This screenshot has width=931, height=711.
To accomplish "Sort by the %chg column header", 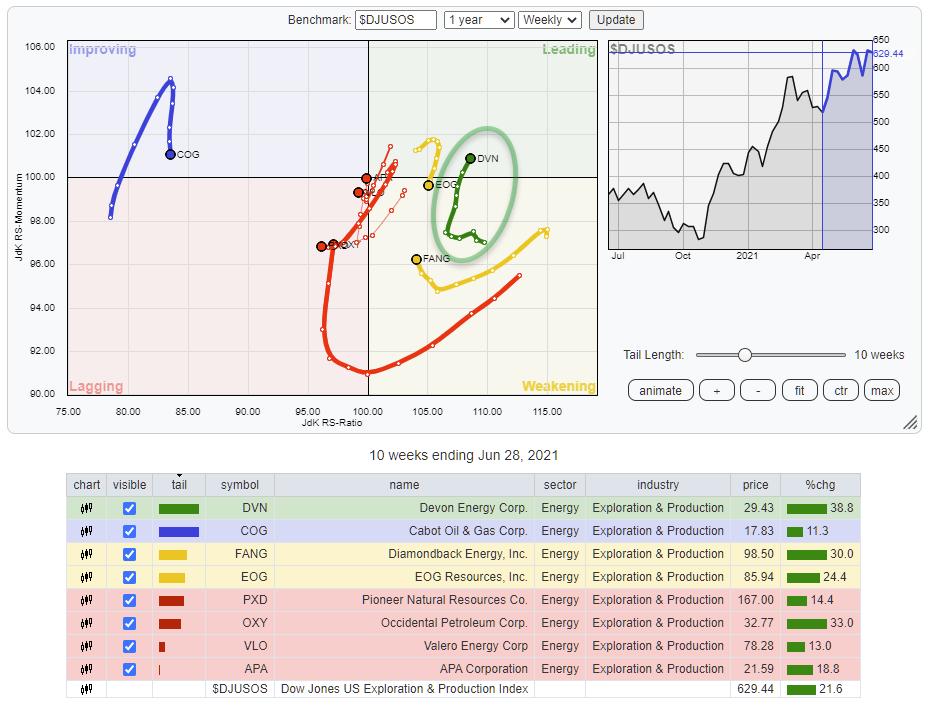I will pos(819,485).
